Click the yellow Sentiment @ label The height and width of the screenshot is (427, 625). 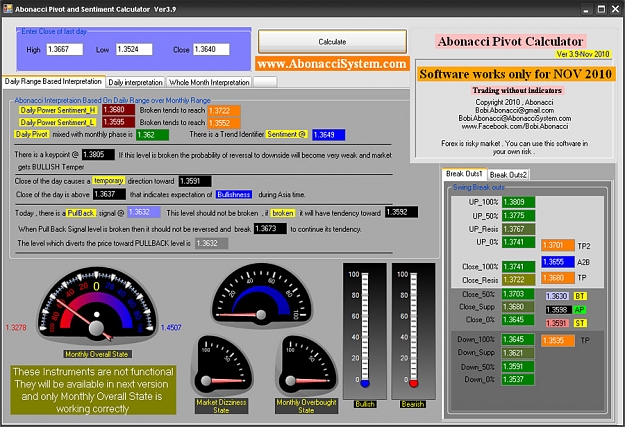click(287, 134)
